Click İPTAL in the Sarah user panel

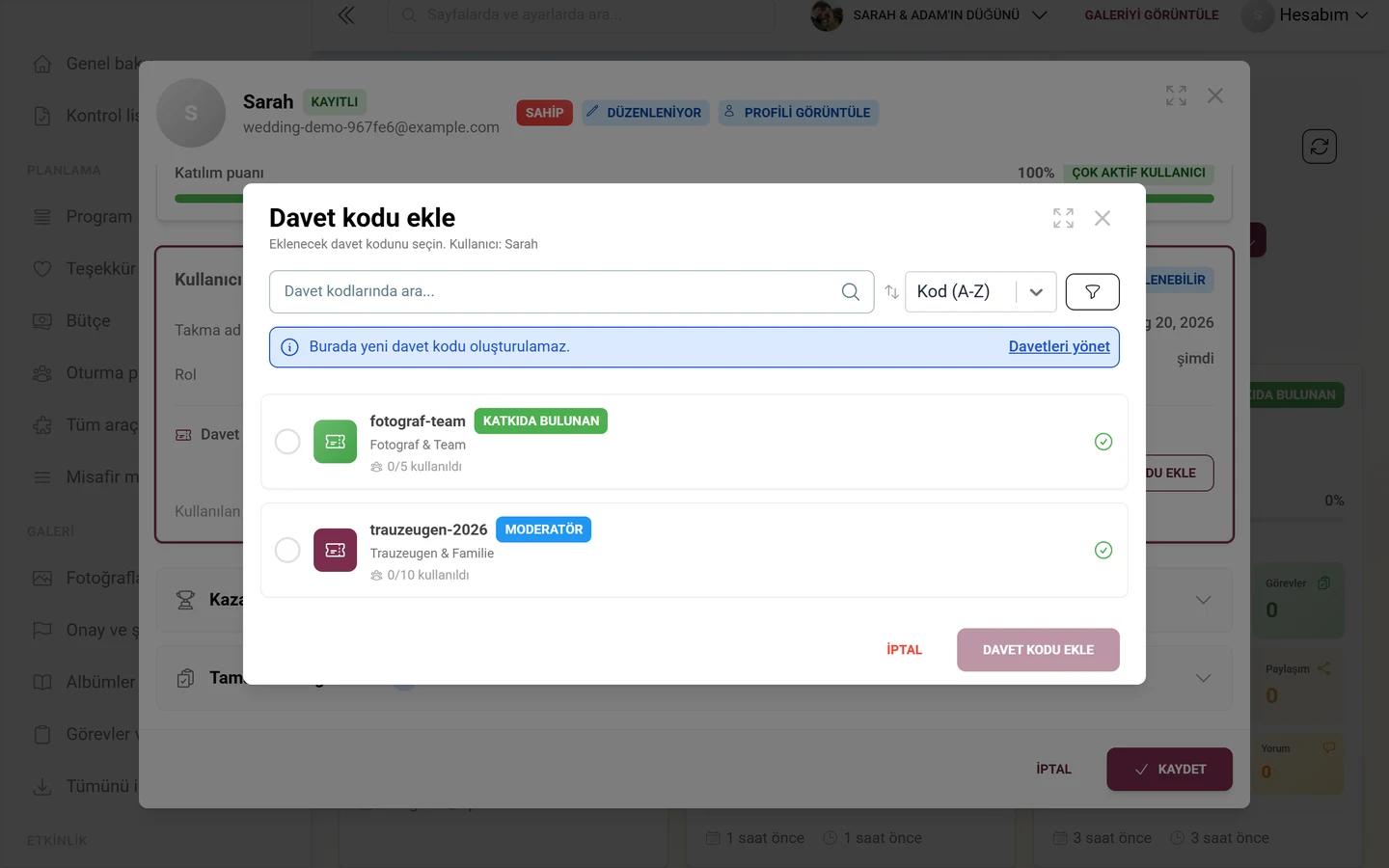(1053, 770)
